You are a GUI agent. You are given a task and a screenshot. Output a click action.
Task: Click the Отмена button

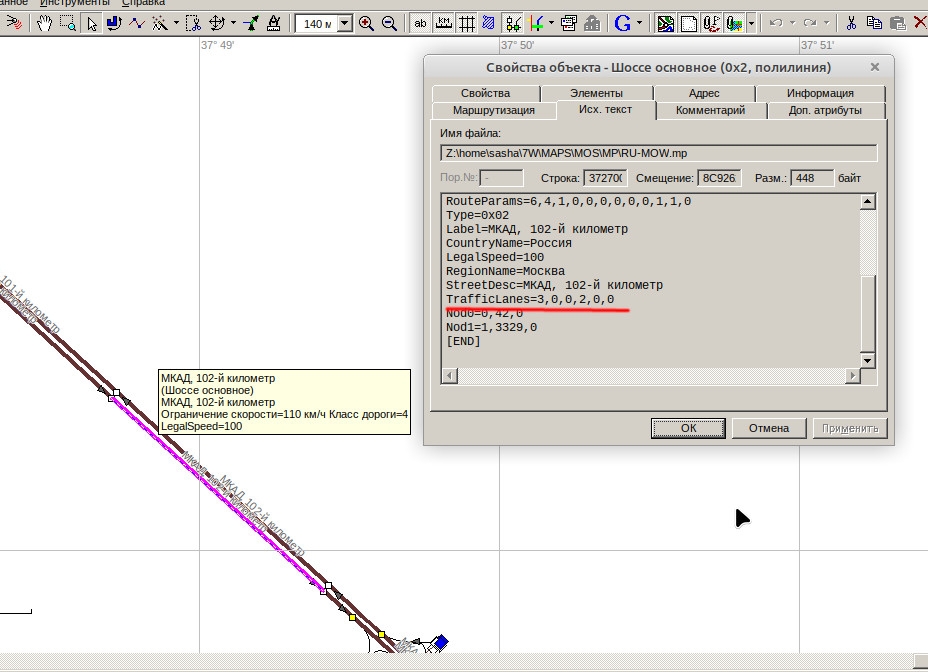coord(768,428)
